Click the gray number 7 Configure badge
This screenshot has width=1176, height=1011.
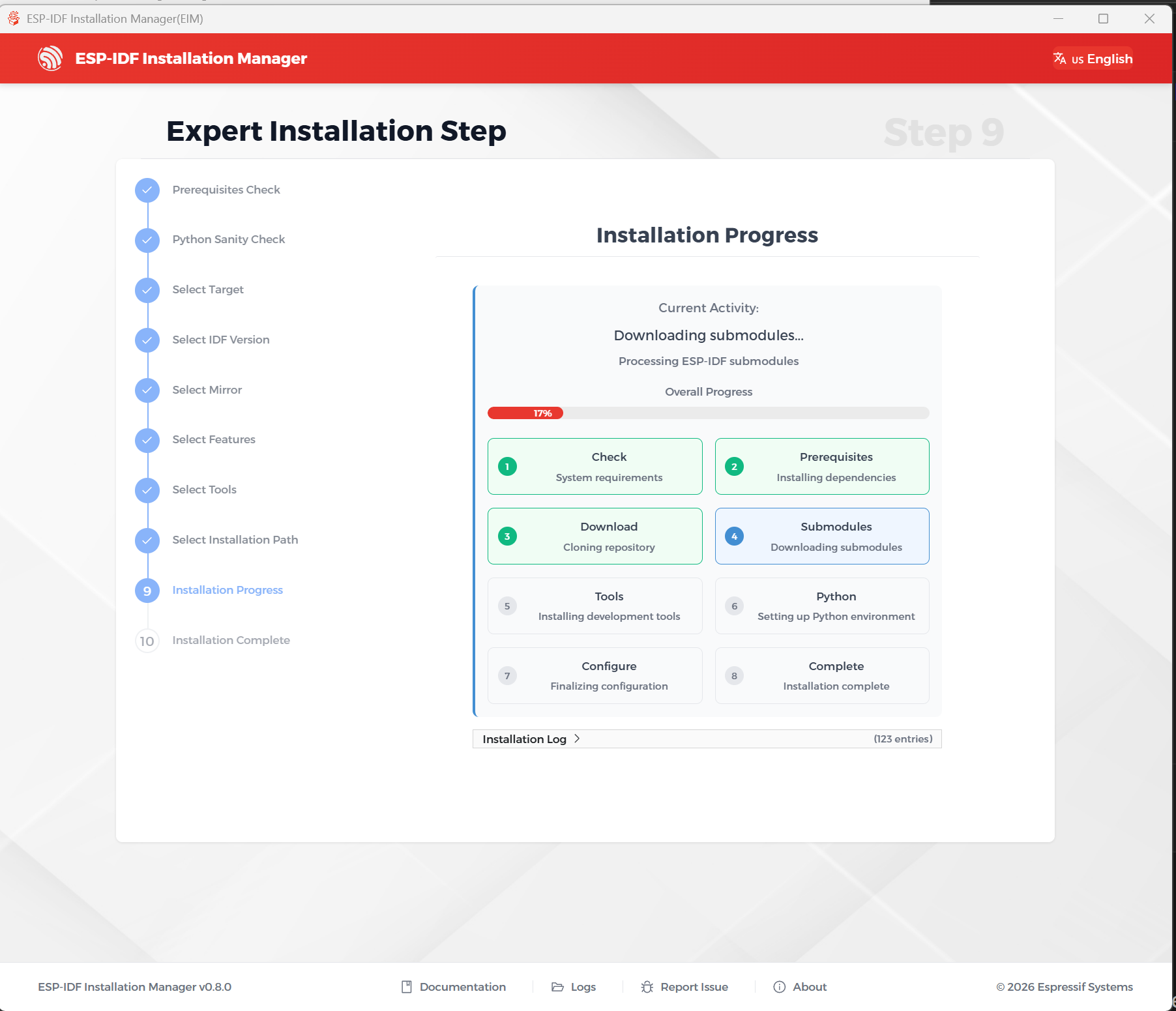point(507,676)
